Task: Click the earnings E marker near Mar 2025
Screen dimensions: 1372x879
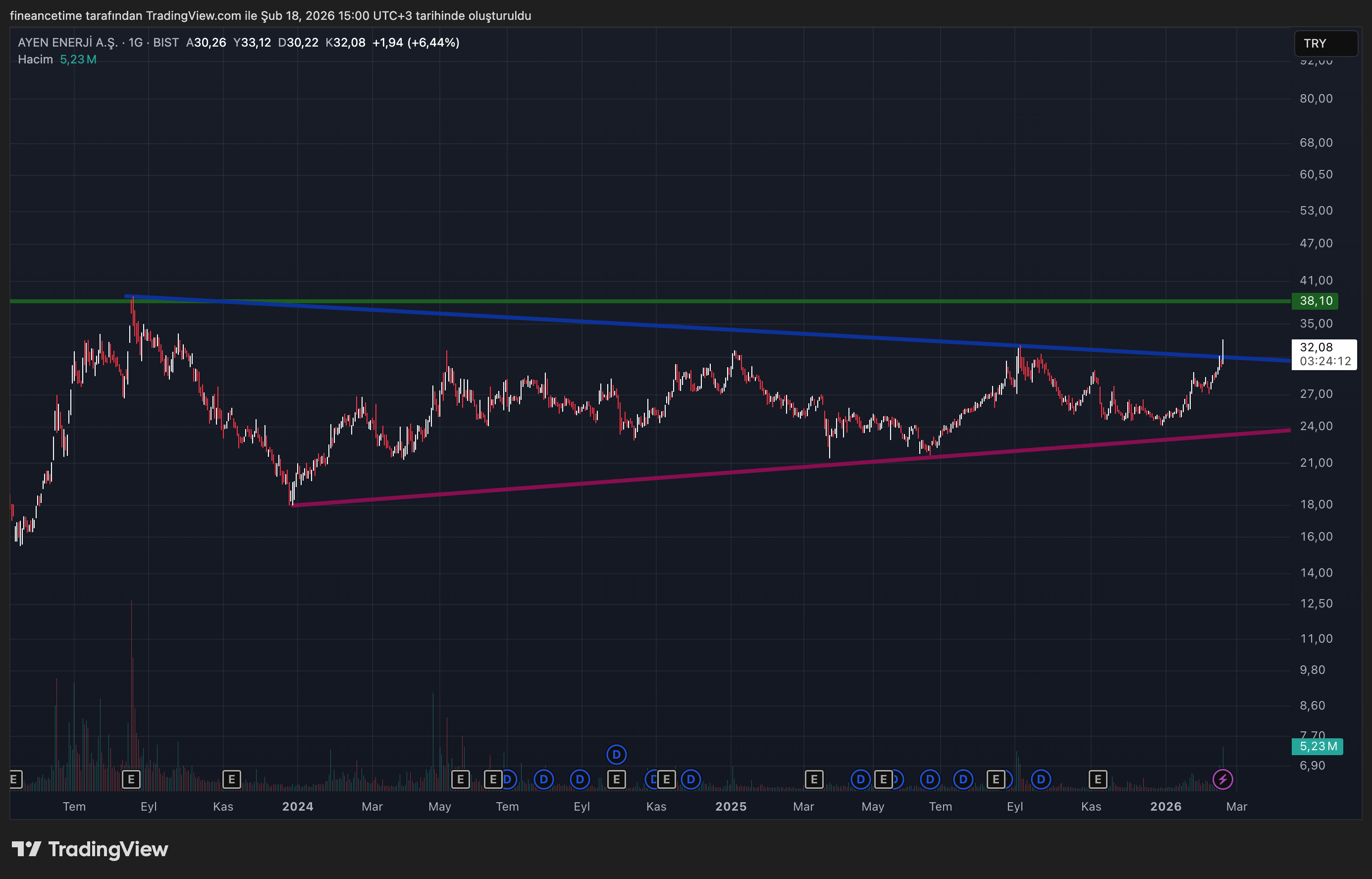Action: coord(814,779)
